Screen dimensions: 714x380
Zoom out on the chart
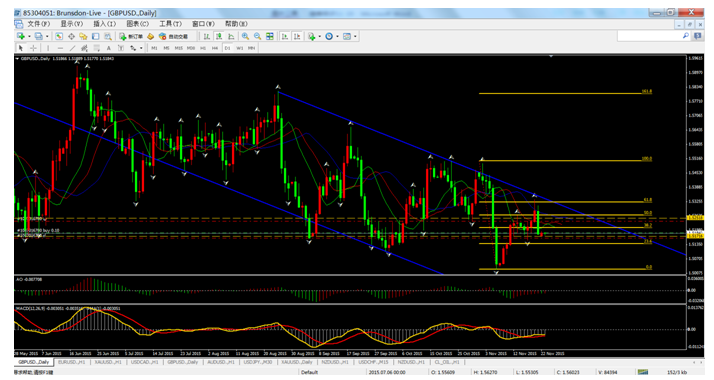[x=258, y=36]
